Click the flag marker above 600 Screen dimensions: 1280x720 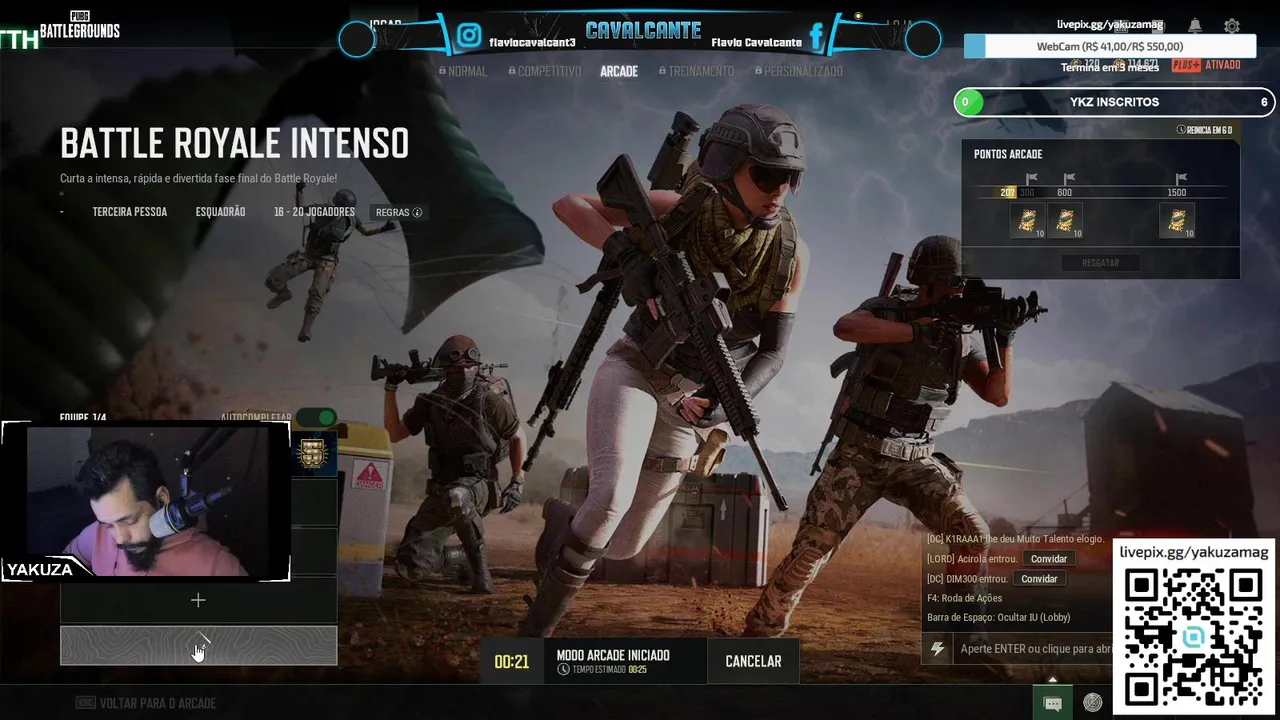click(x=1068, y=179)
